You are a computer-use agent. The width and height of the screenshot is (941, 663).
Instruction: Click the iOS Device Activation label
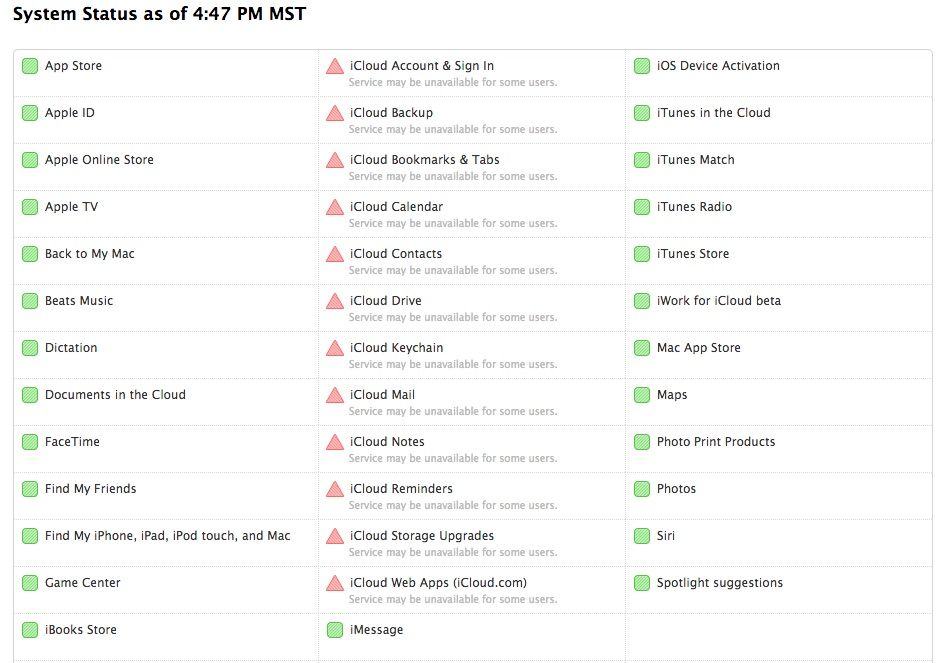point(718,66)
